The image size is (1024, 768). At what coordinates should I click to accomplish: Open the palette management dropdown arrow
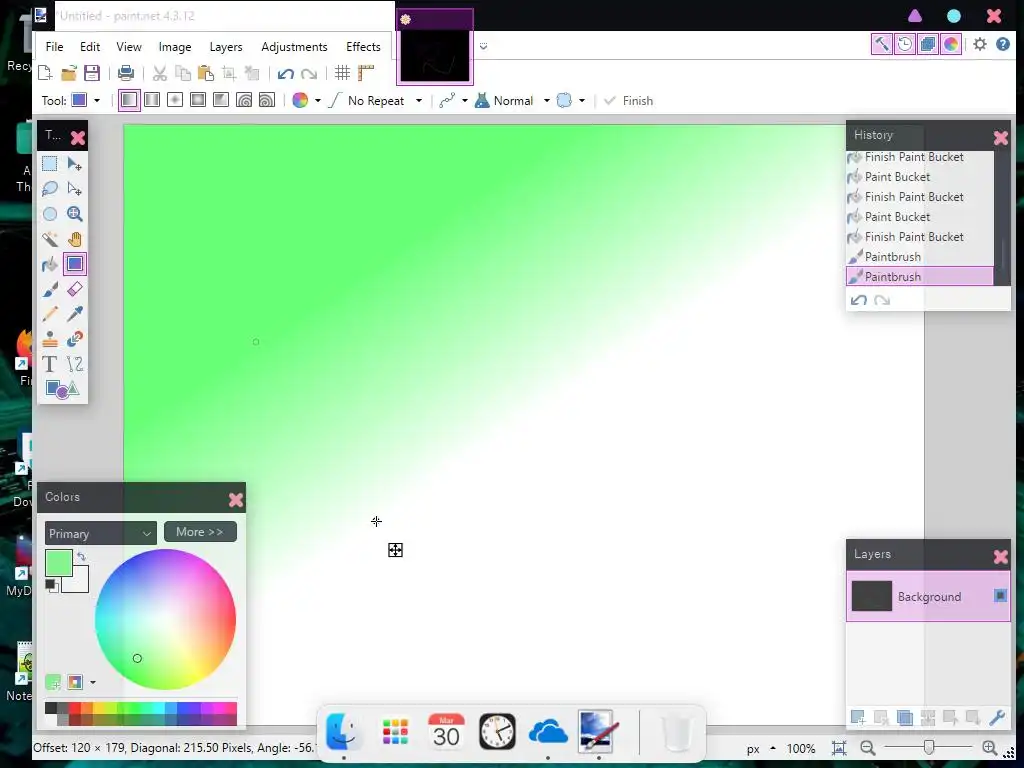pyautogui.click(x=93, y=682)
